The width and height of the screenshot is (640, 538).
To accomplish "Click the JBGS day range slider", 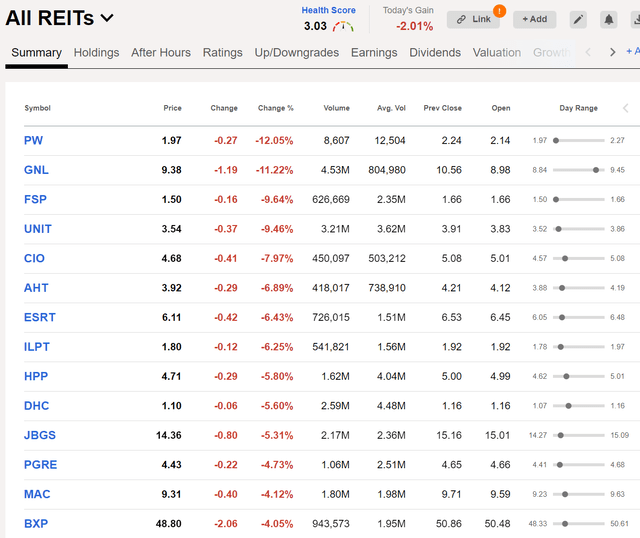I will pos(578,435).
